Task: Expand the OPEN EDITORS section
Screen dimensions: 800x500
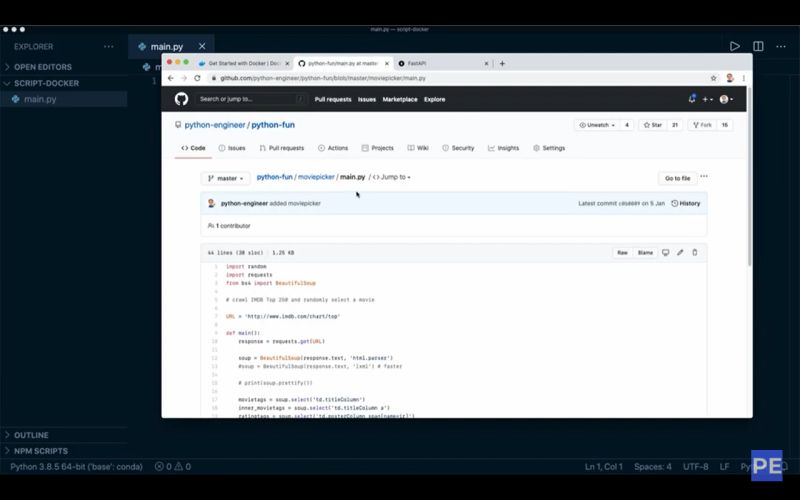Action: click(x=64, y=67)
